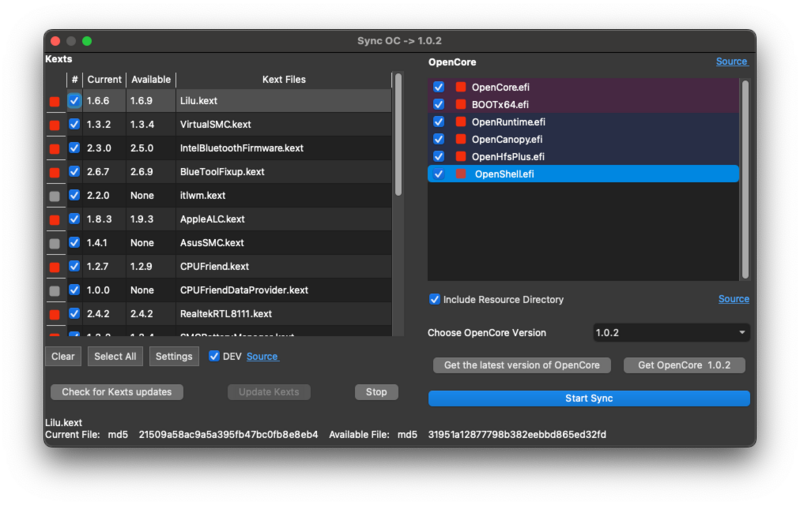Click the Update Kexts button

(269, 392)
